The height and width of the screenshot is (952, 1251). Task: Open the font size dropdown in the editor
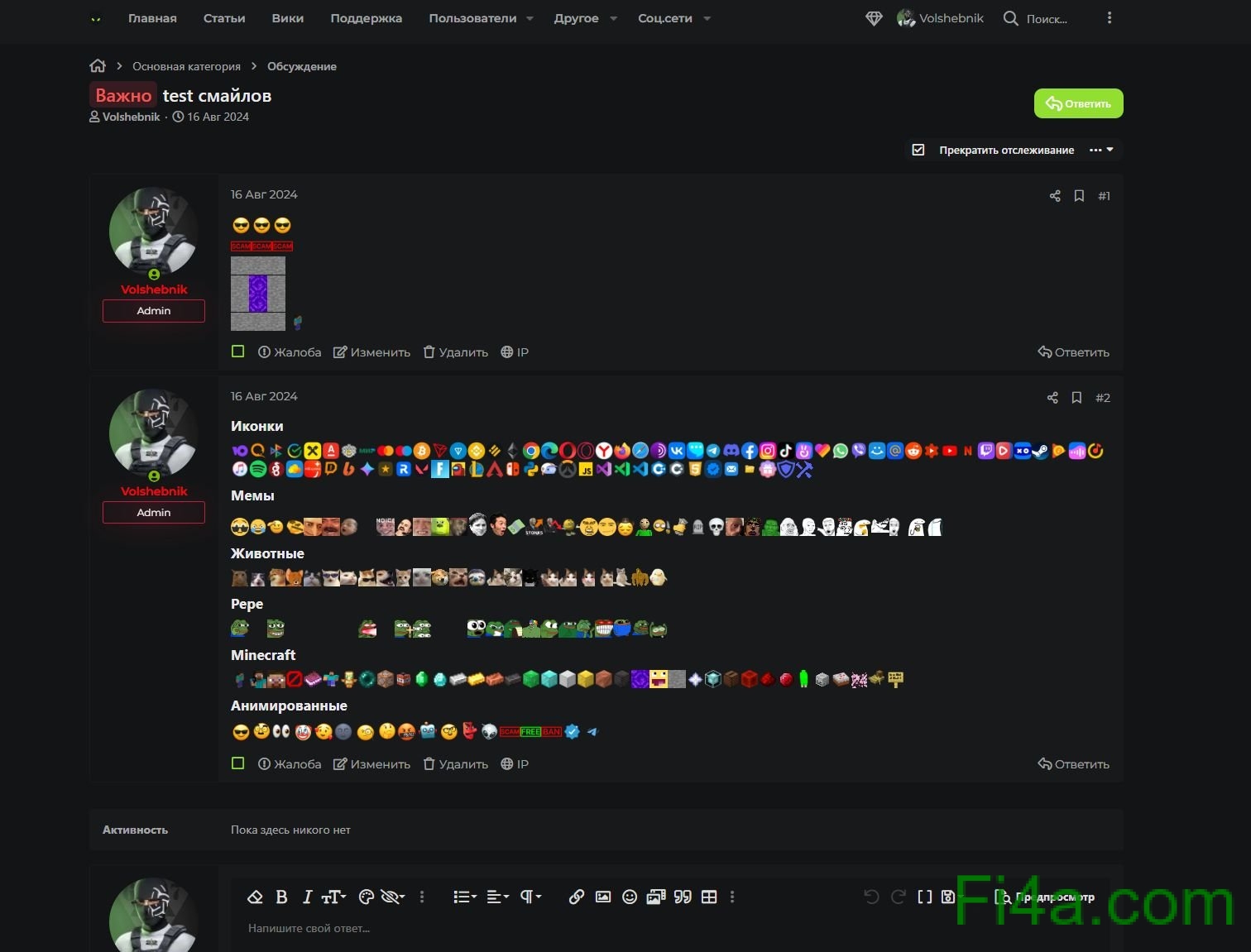[x=333, y=897]
